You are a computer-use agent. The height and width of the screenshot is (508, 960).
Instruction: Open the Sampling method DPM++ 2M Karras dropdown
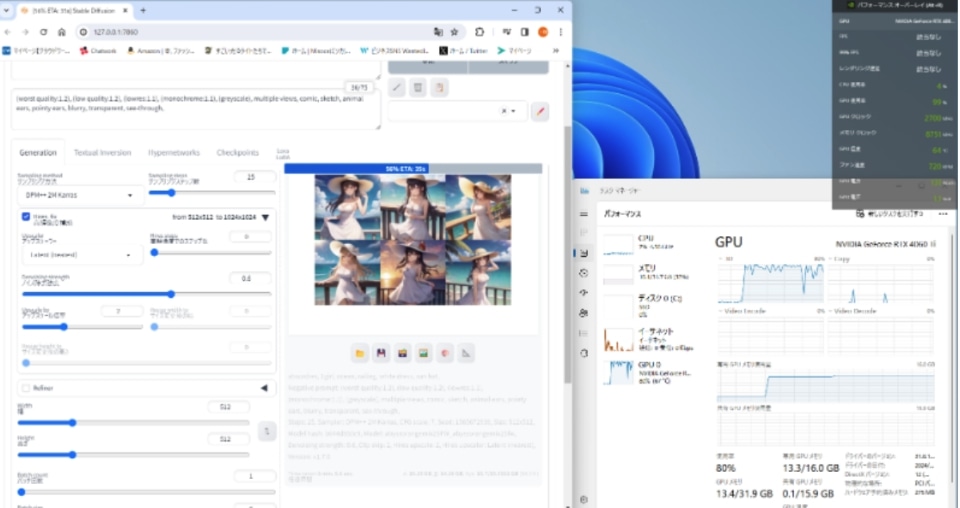(x=81, y=195)
